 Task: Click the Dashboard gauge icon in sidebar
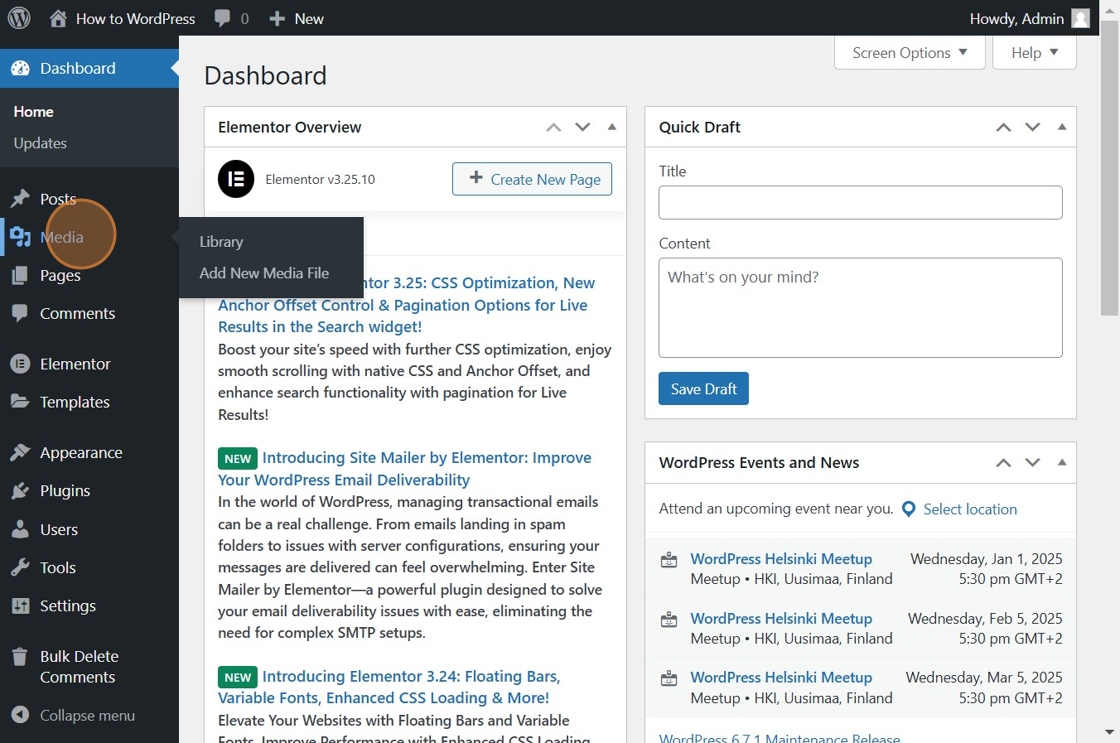coord(21,68)
